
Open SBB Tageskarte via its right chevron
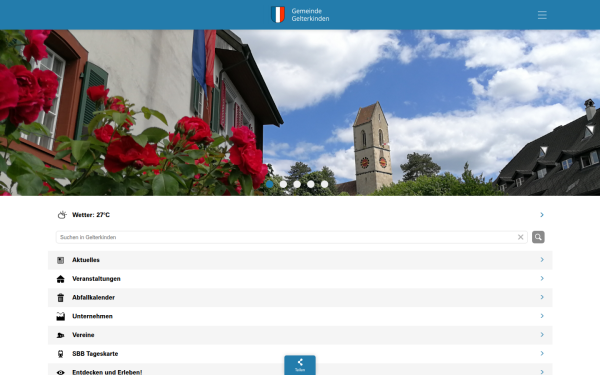click(542, 353)
